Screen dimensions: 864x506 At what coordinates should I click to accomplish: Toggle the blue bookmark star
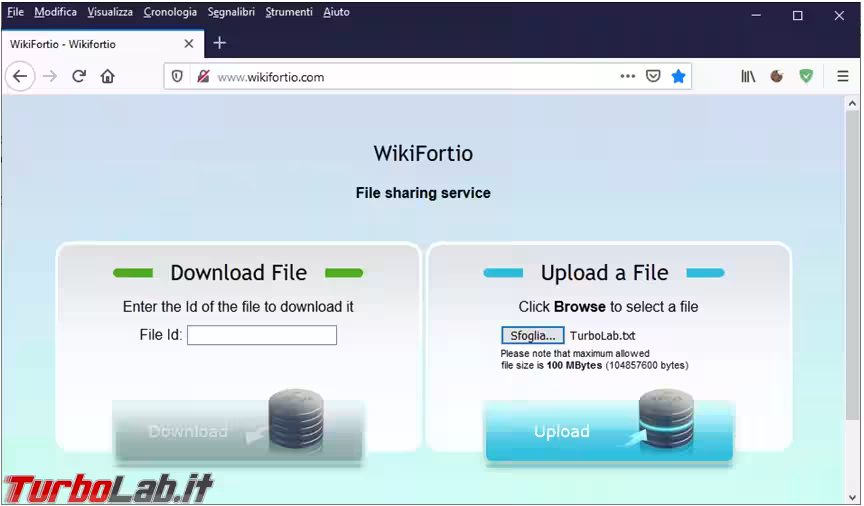pyautogui.click(x=679, y=77)
